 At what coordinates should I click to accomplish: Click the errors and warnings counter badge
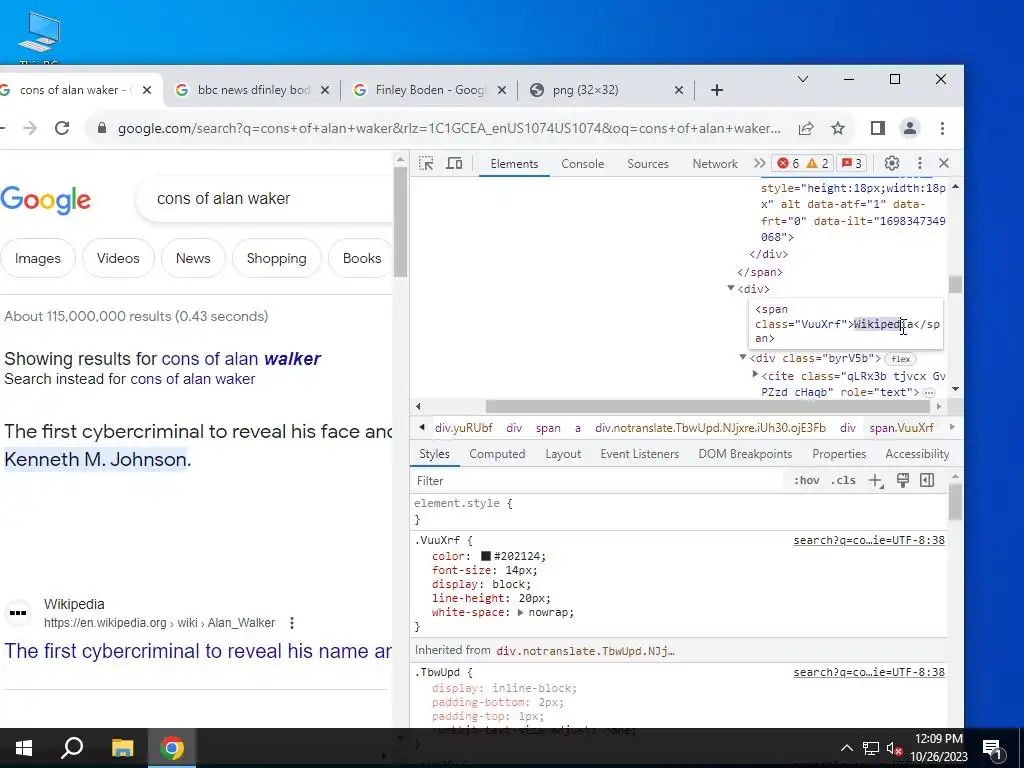coord(803,163)
